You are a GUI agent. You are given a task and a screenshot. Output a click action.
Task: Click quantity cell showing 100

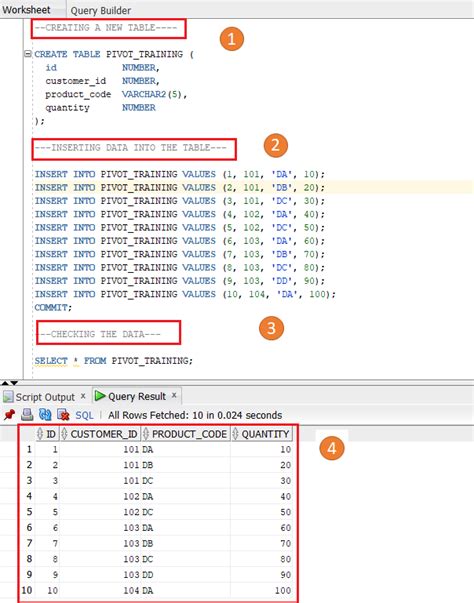click(x=261, y=590)
